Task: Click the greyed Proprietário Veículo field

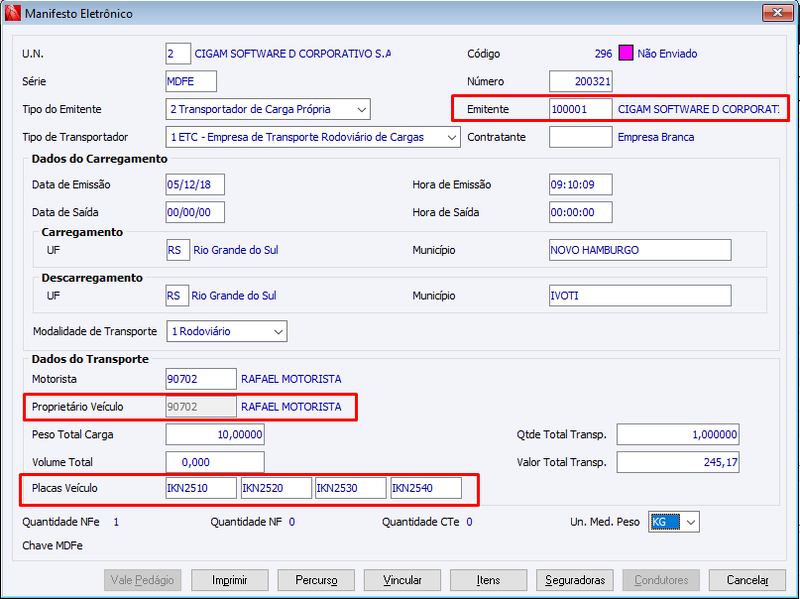Action: (201, 407)
